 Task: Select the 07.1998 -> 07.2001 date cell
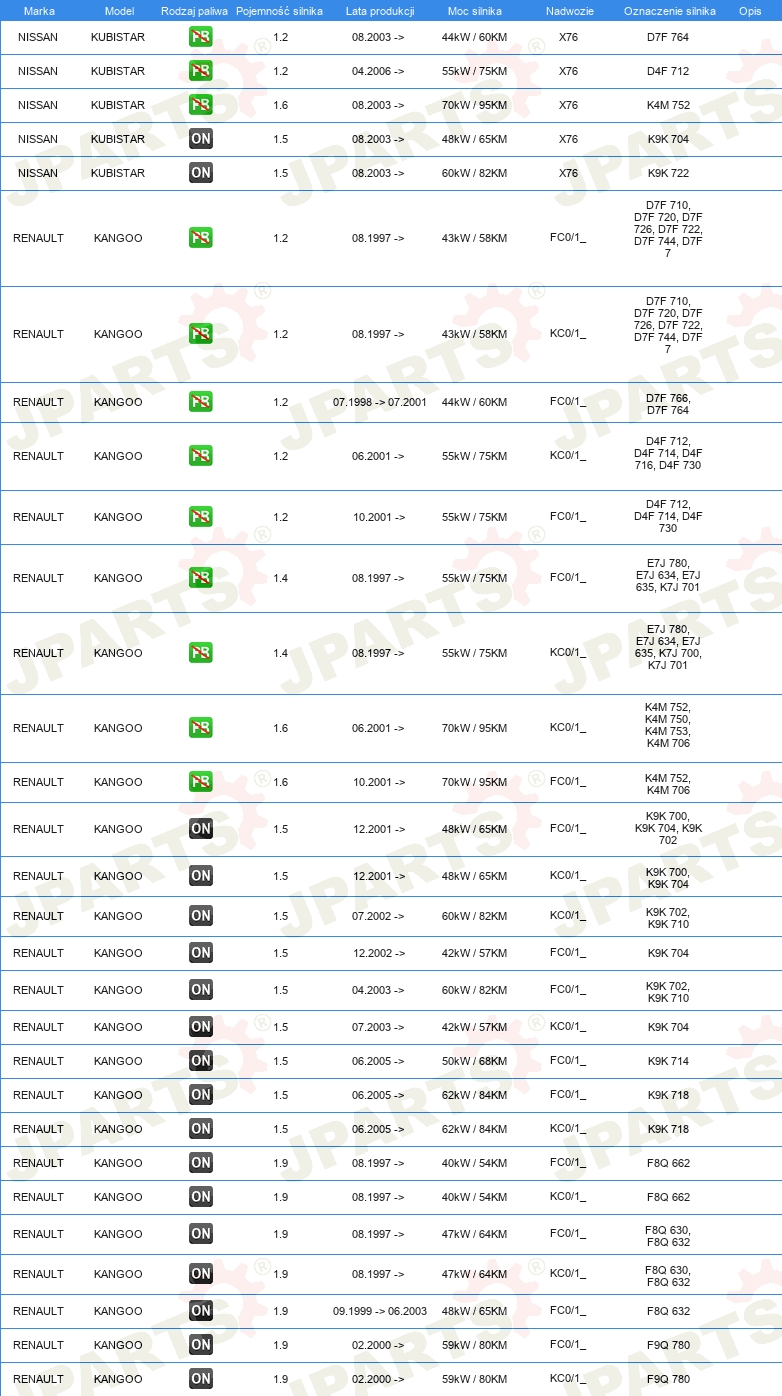coord(380,402)
